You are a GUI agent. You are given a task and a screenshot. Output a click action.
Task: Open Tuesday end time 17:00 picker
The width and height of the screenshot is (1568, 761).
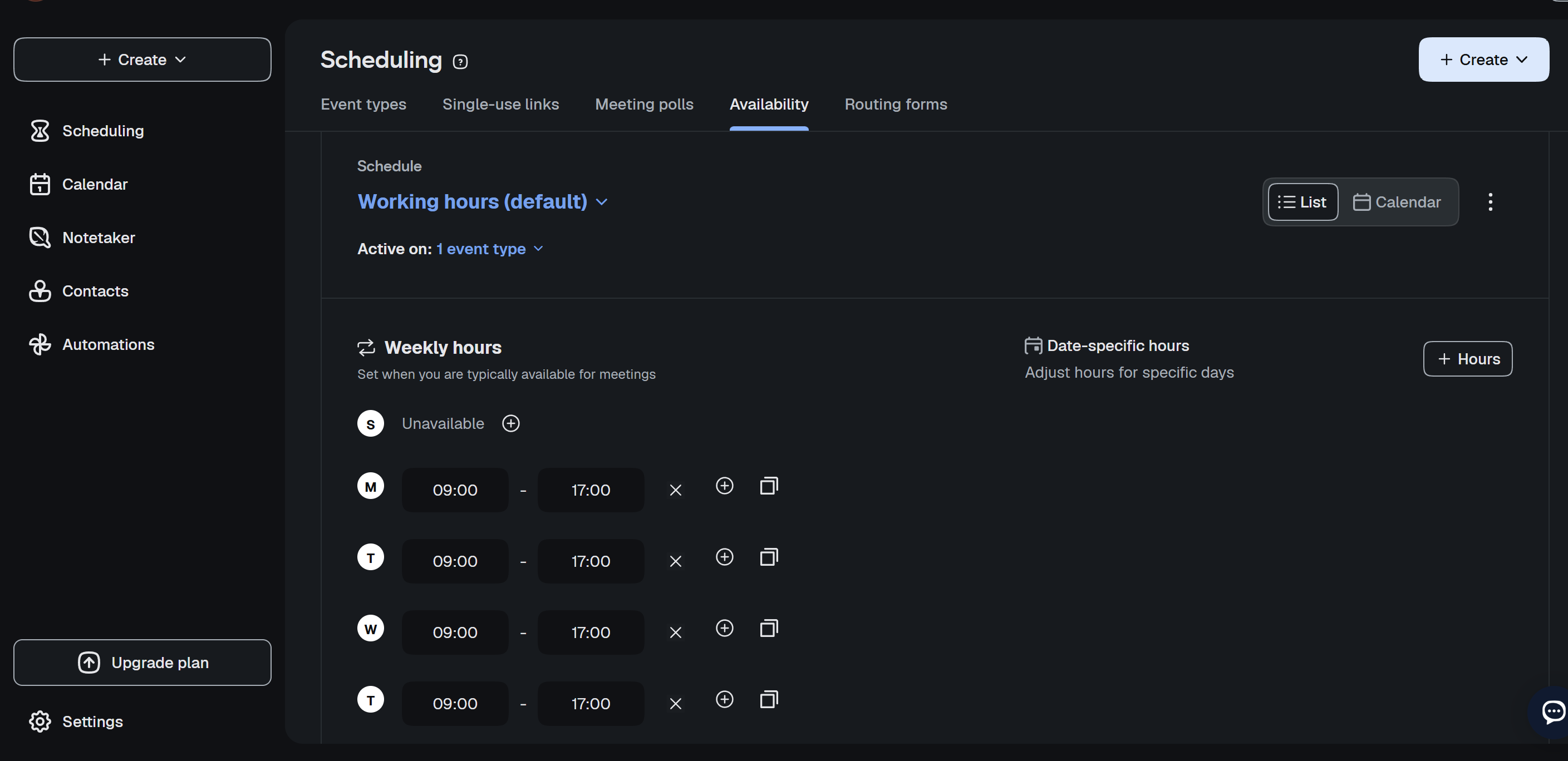tap(591, 561)
